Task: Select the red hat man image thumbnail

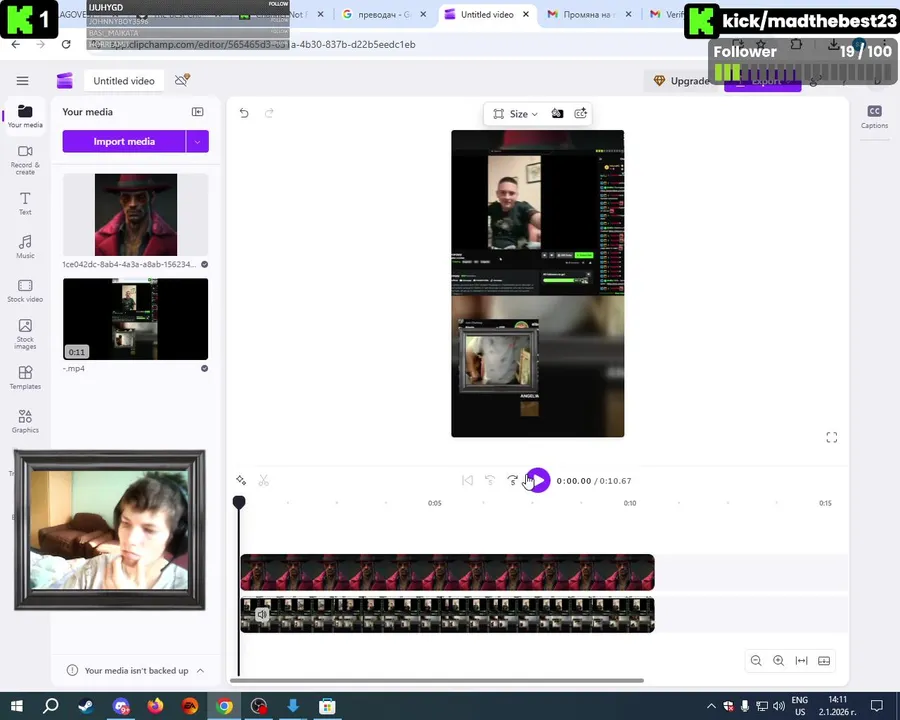Action: click(x=135, y=215)
